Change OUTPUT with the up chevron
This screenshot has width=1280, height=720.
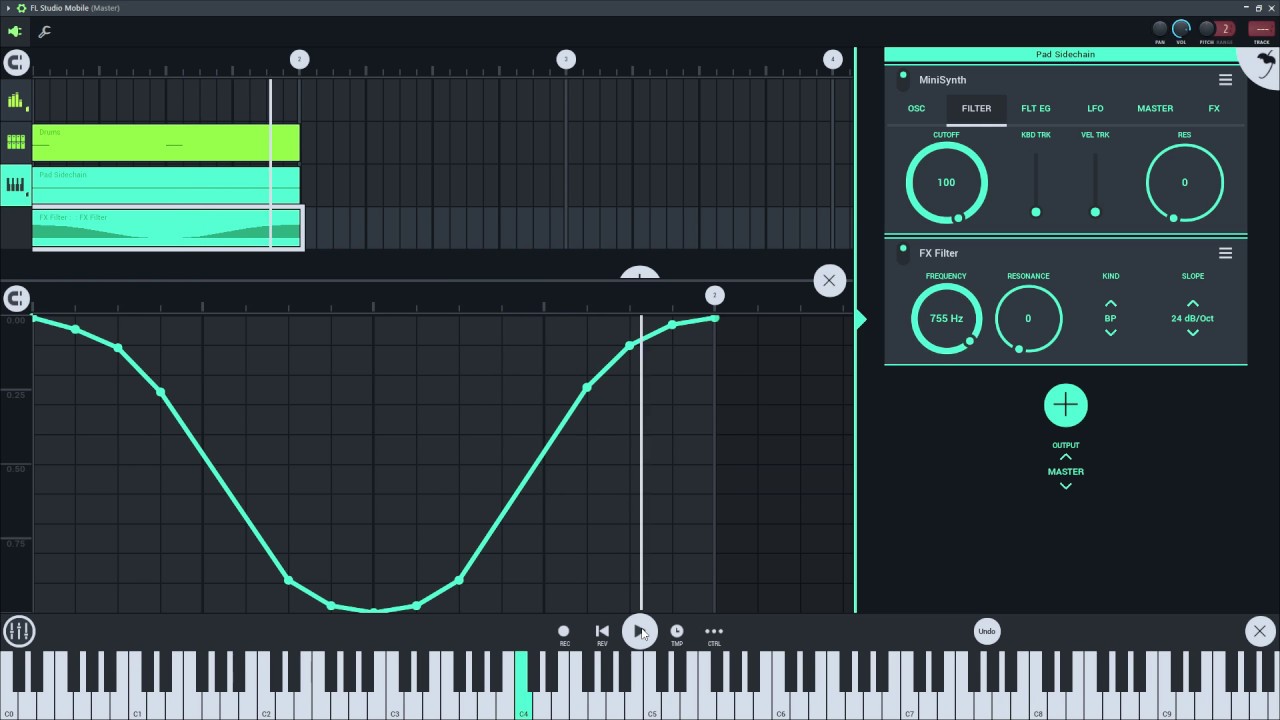click(1066, 457)
